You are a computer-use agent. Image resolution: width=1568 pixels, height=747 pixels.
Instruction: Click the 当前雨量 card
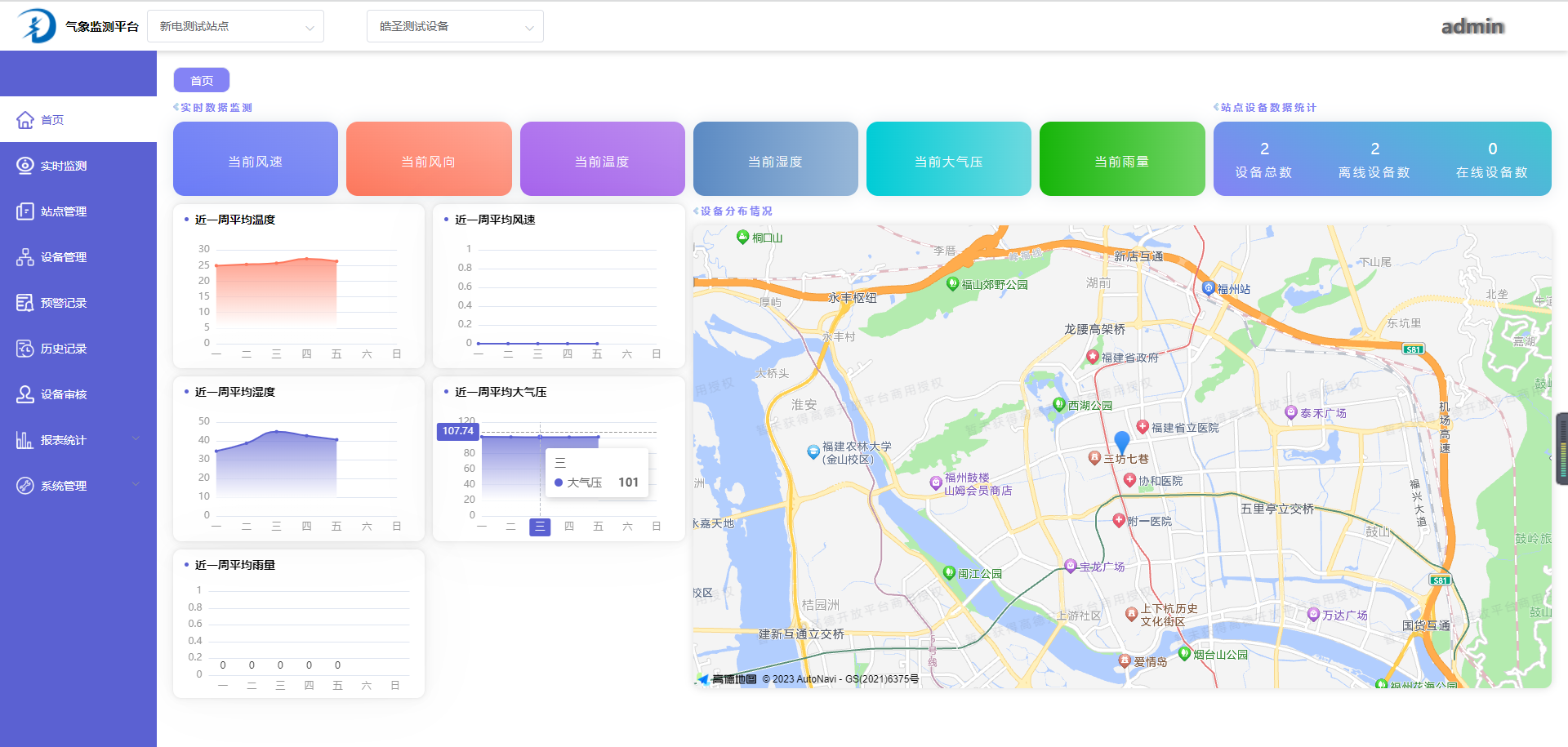point(1122,159)
